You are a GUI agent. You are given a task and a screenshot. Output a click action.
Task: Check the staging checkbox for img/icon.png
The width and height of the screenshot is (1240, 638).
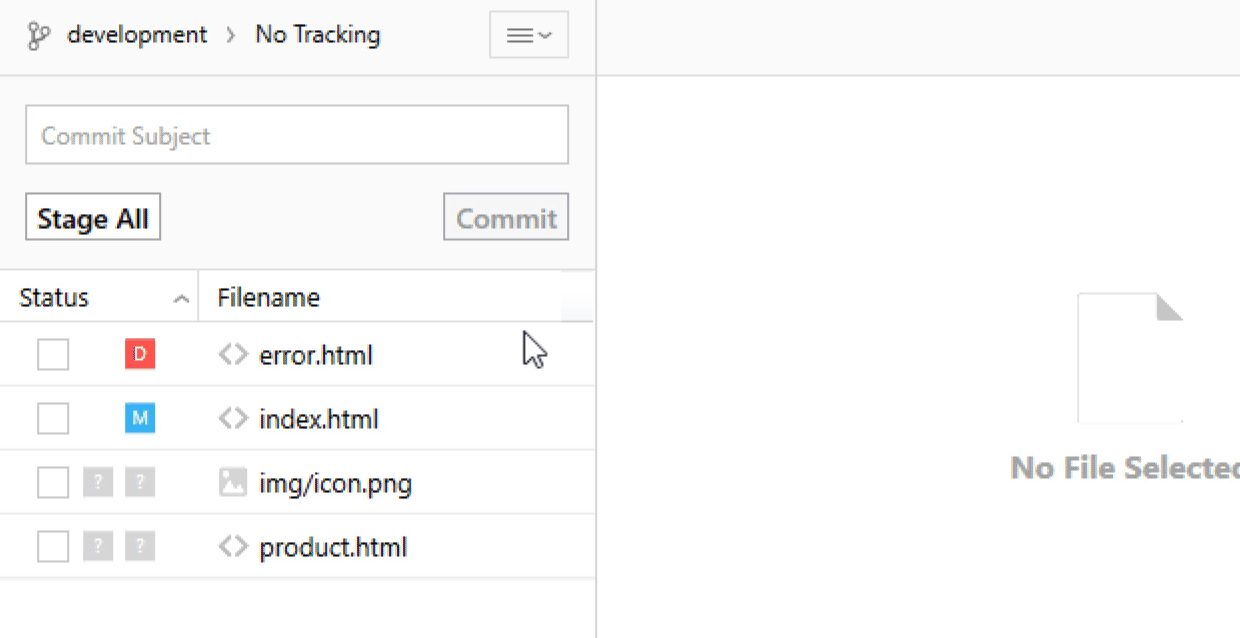tap(53, 483)
